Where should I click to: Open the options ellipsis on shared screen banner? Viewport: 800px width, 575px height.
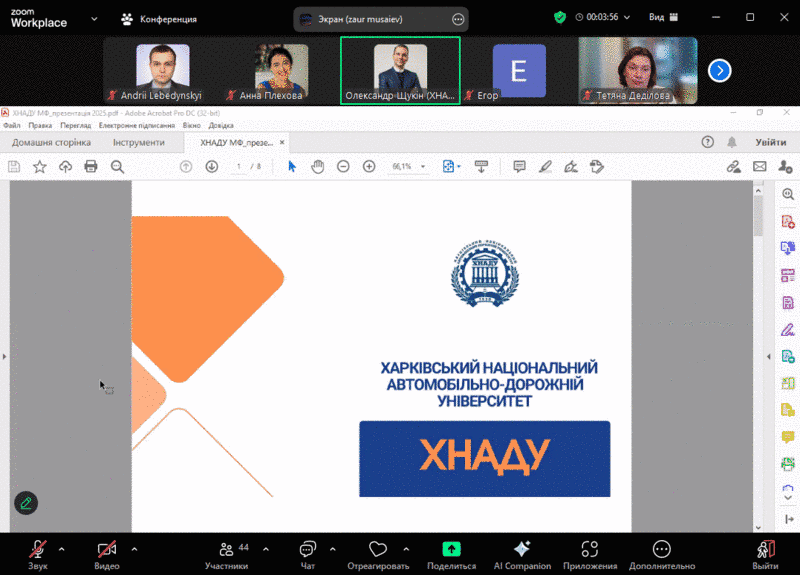[x=458, y=19]
